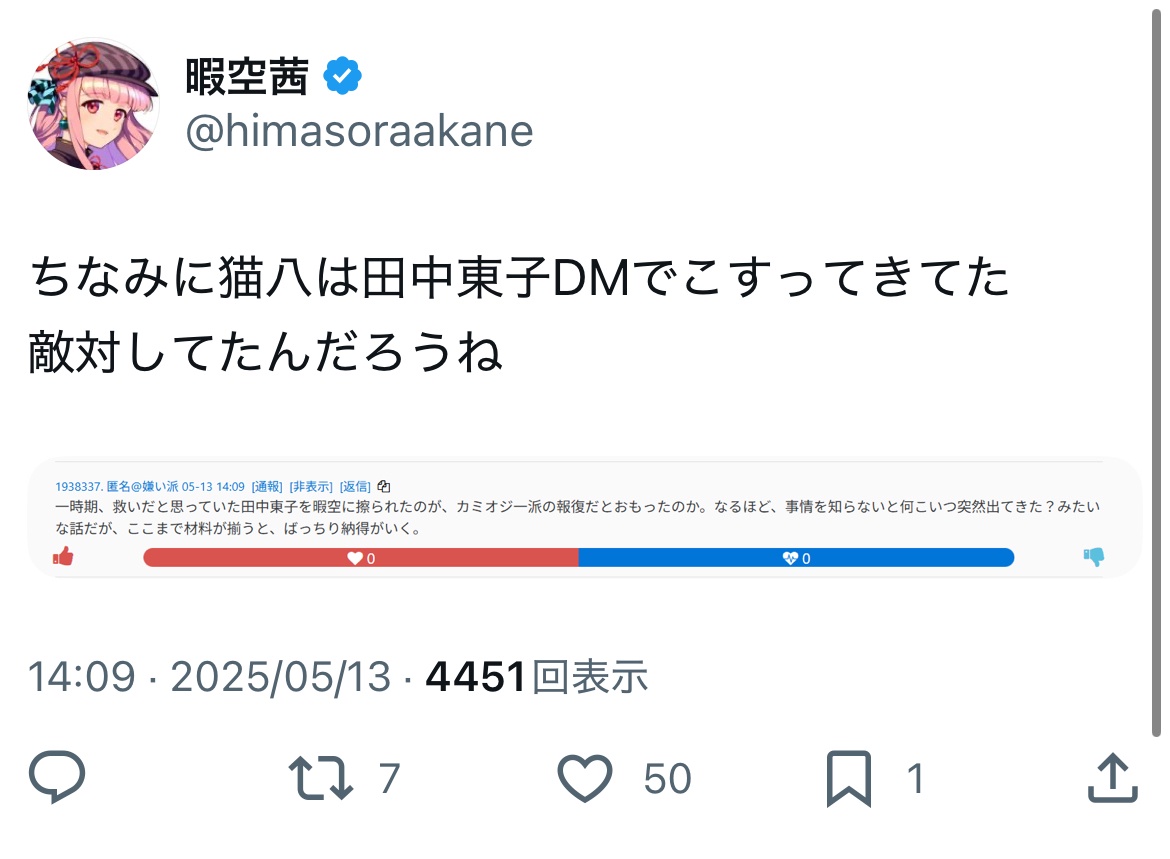
Task: Like the tweet with heart icon
Action: coord(584,779)
